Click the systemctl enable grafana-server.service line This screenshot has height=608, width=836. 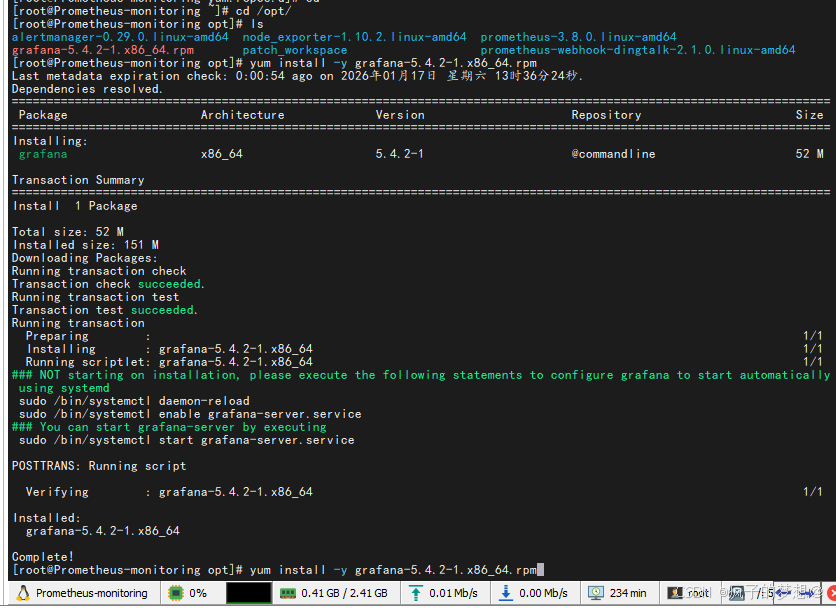pos(190,414)
